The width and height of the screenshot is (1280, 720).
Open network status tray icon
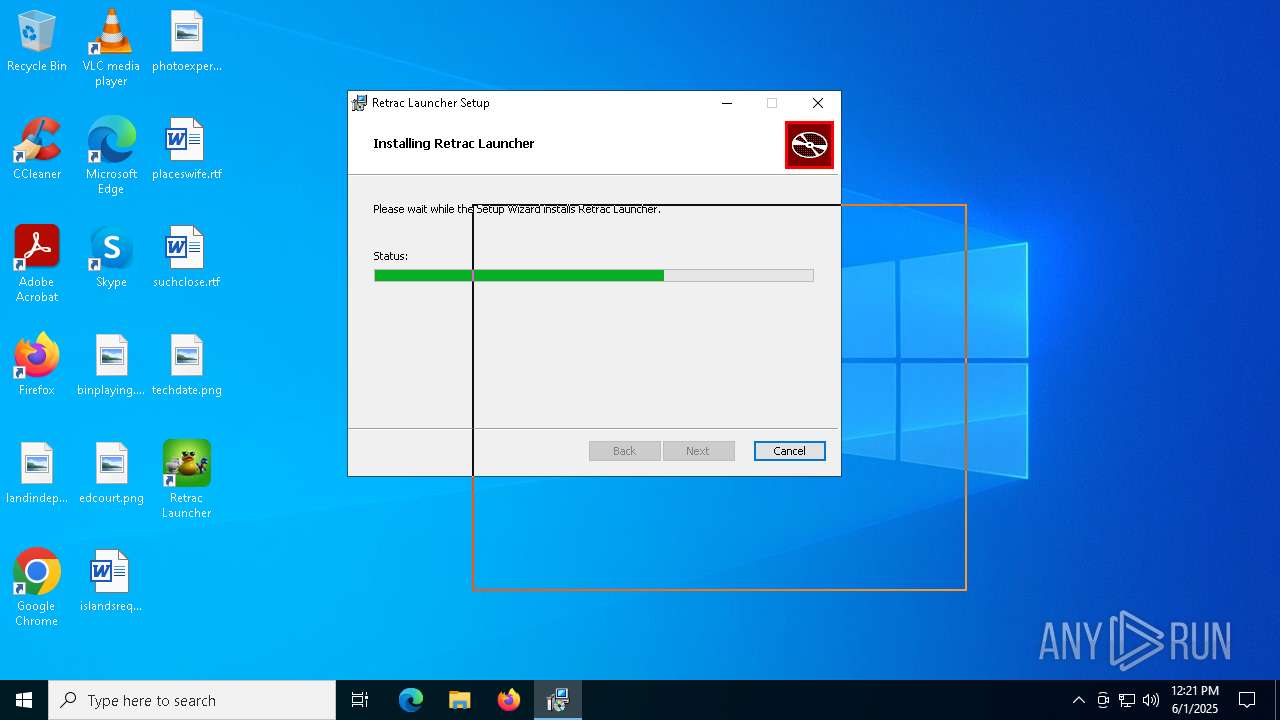[1127, 700]
